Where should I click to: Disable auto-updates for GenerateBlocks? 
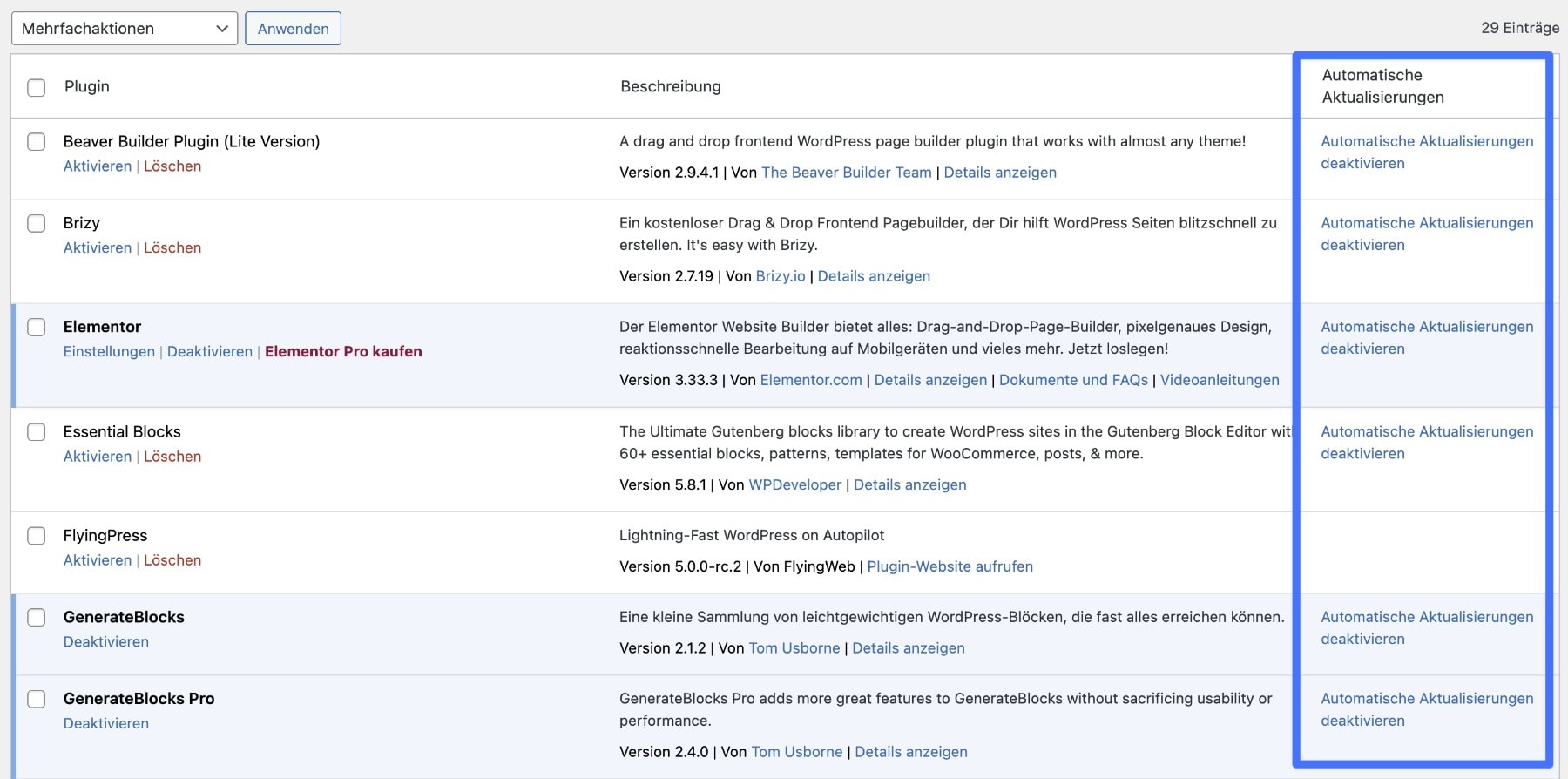point(1427,628)
